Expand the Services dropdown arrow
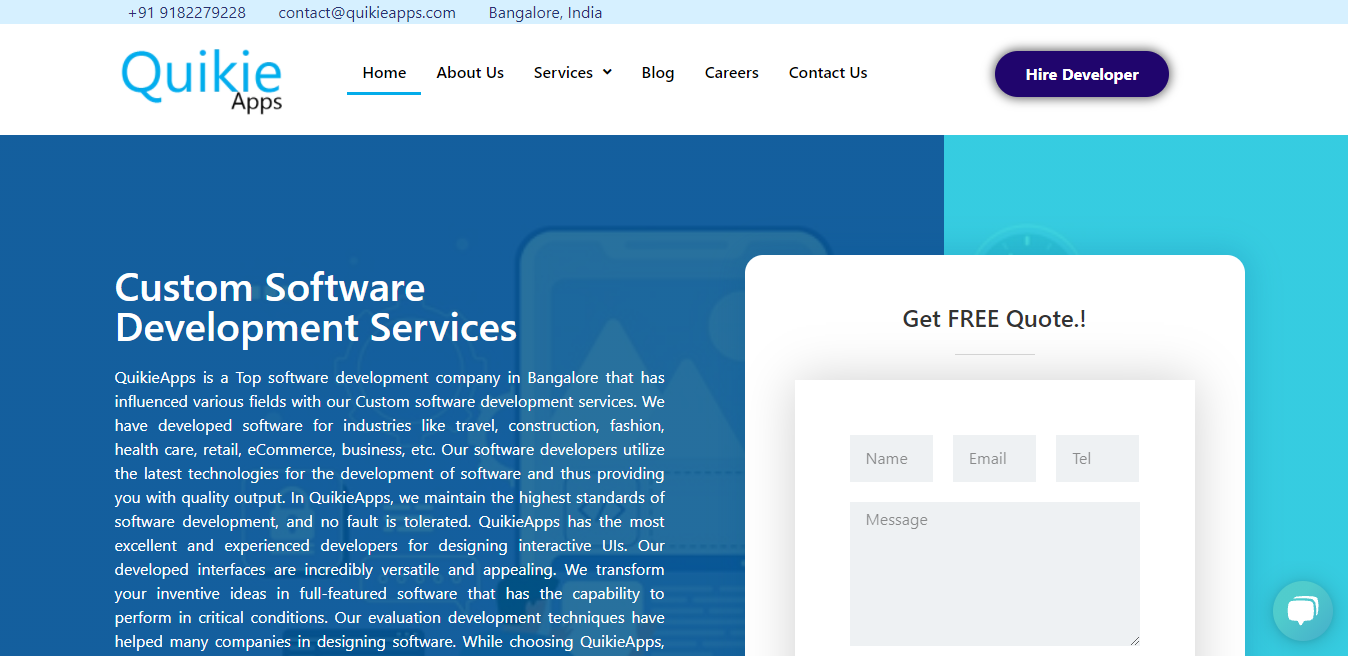The image size is (1348, 656). pos(607,72)
